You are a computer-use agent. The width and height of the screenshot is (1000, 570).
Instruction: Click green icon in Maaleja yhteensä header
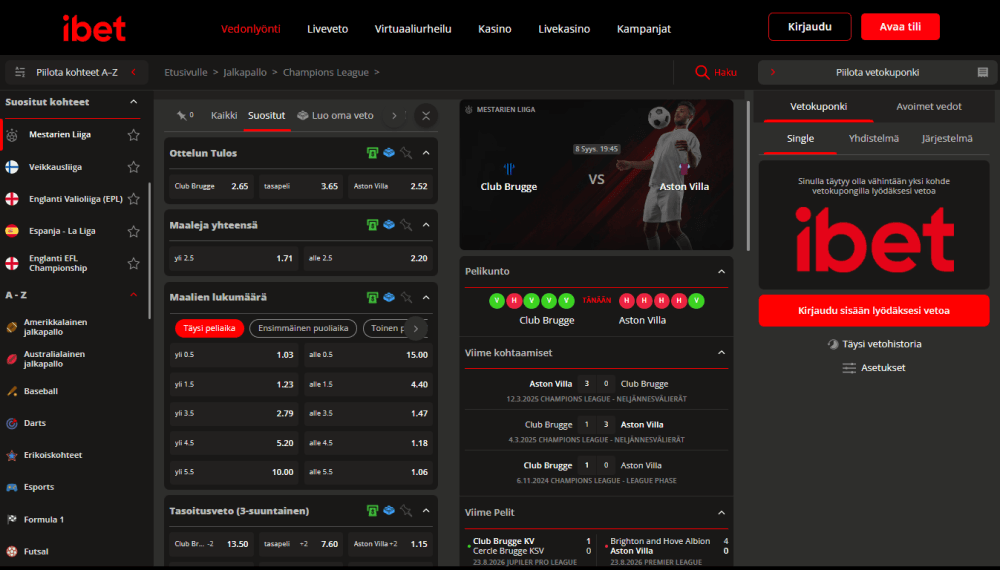pos(372,225)
